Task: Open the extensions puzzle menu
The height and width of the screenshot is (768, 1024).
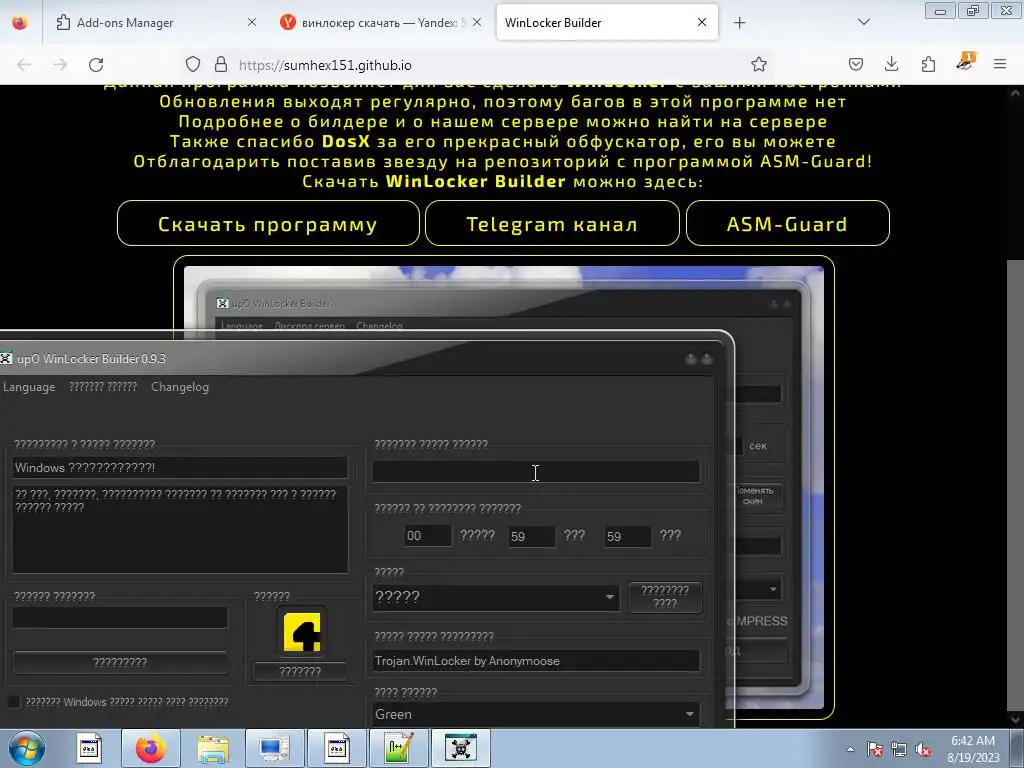Action: (928, 65)
